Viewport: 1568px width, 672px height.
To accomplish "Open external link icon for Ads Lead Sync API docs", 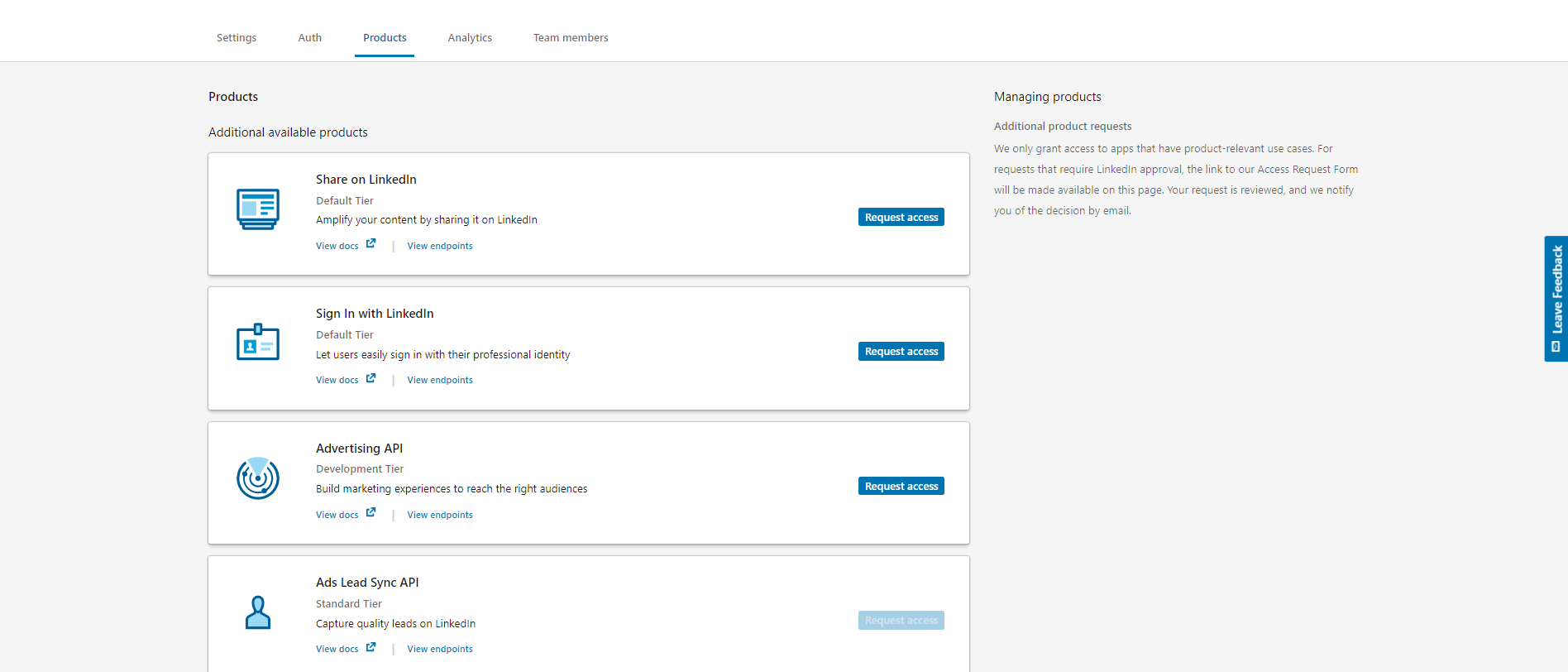I will click(370, 648).
